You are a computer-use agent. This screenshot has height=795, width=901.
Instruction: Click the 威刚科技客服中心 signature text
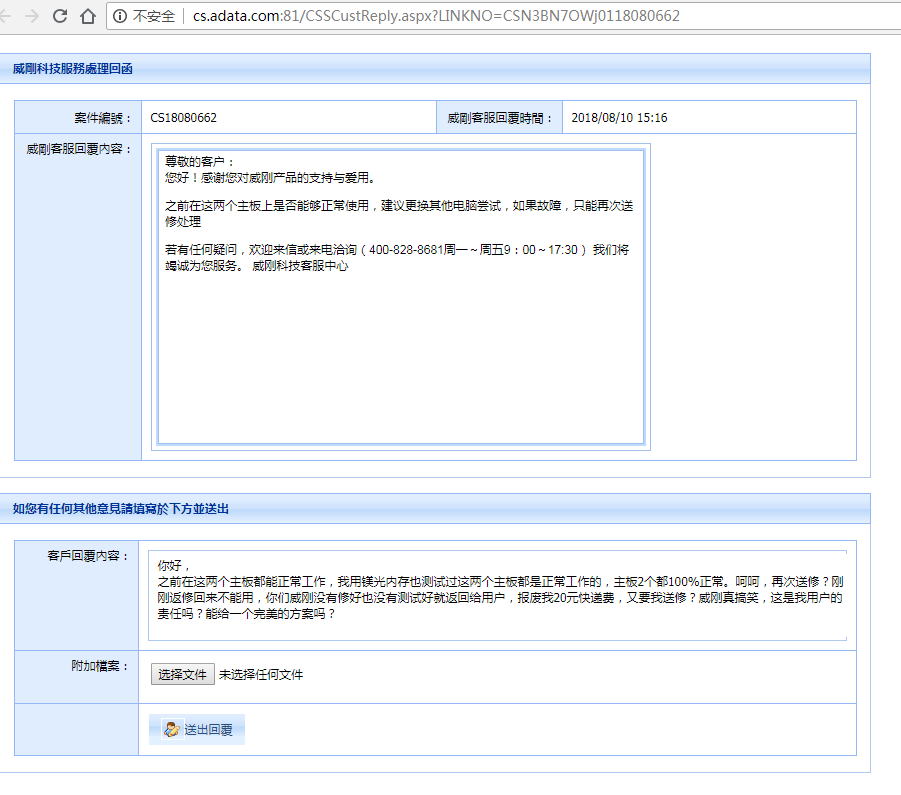tap(300, 266)
